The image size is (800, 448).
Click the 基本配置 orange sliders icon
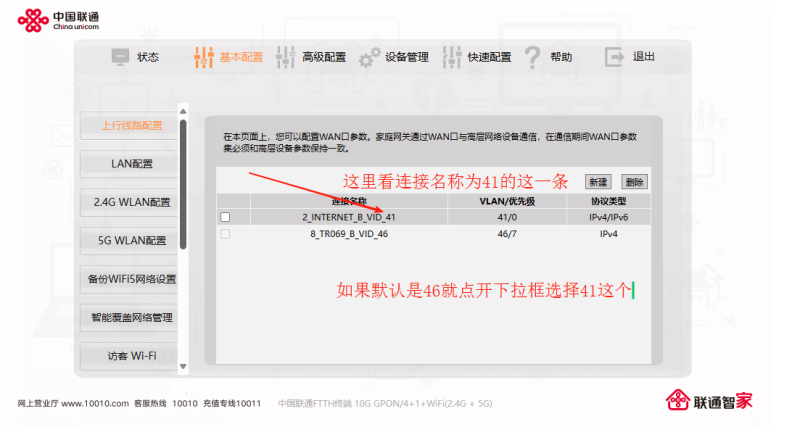tap(204, 57)
